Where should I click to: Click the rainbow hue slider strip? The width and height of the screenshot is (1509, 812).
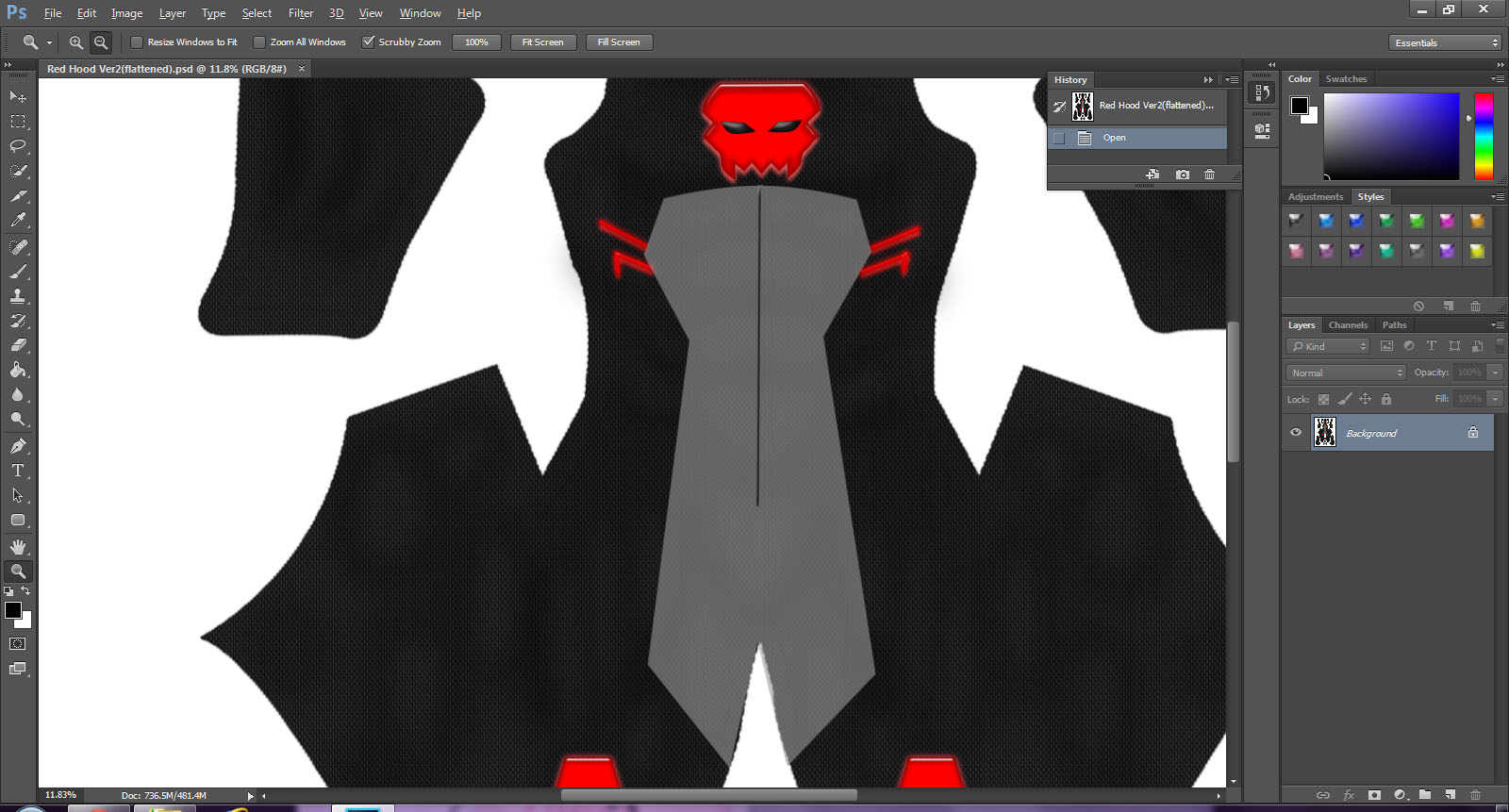1484,137
